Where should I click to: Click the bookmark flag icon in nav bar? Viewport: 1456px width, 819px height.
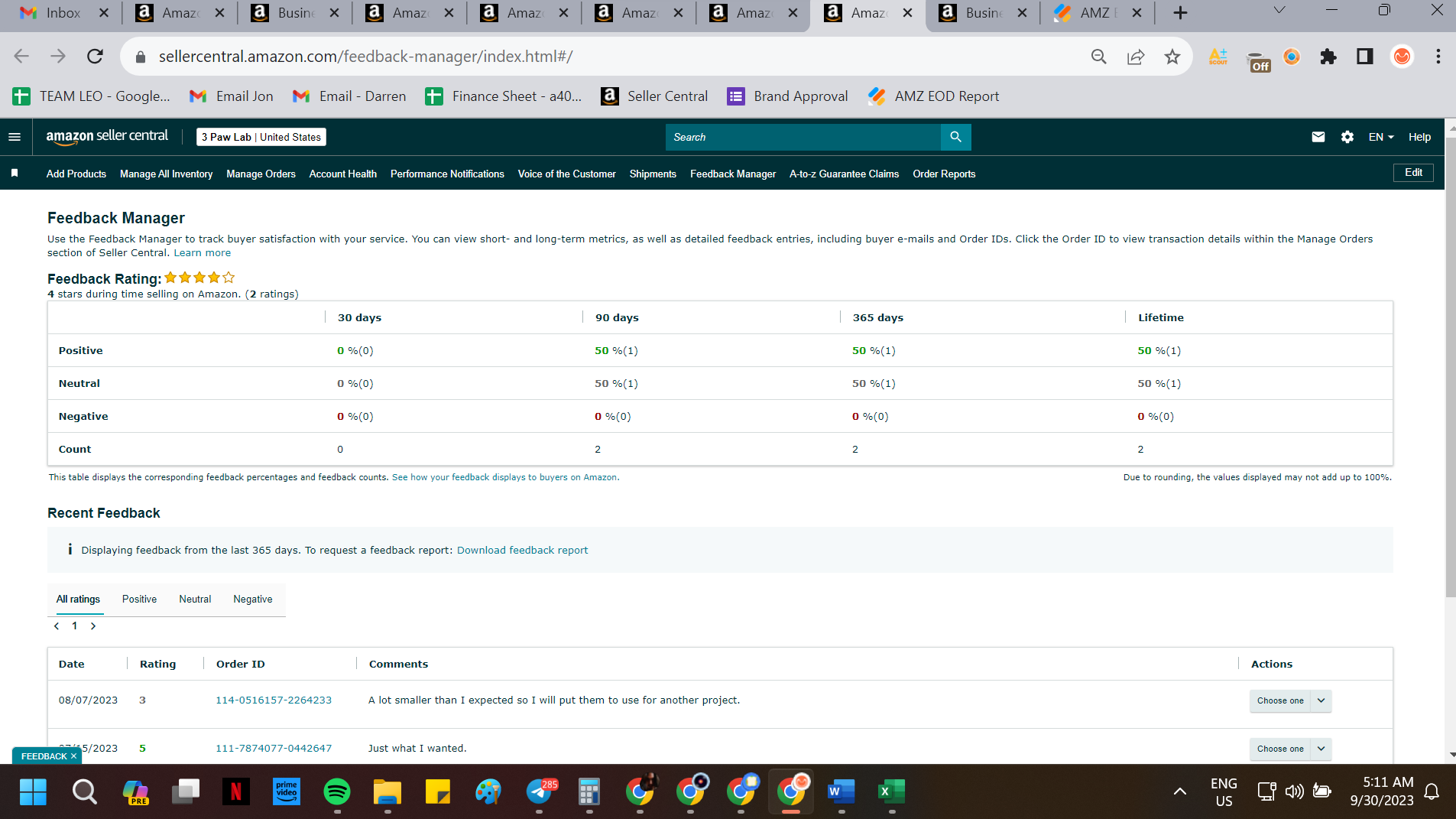(15, 174)
